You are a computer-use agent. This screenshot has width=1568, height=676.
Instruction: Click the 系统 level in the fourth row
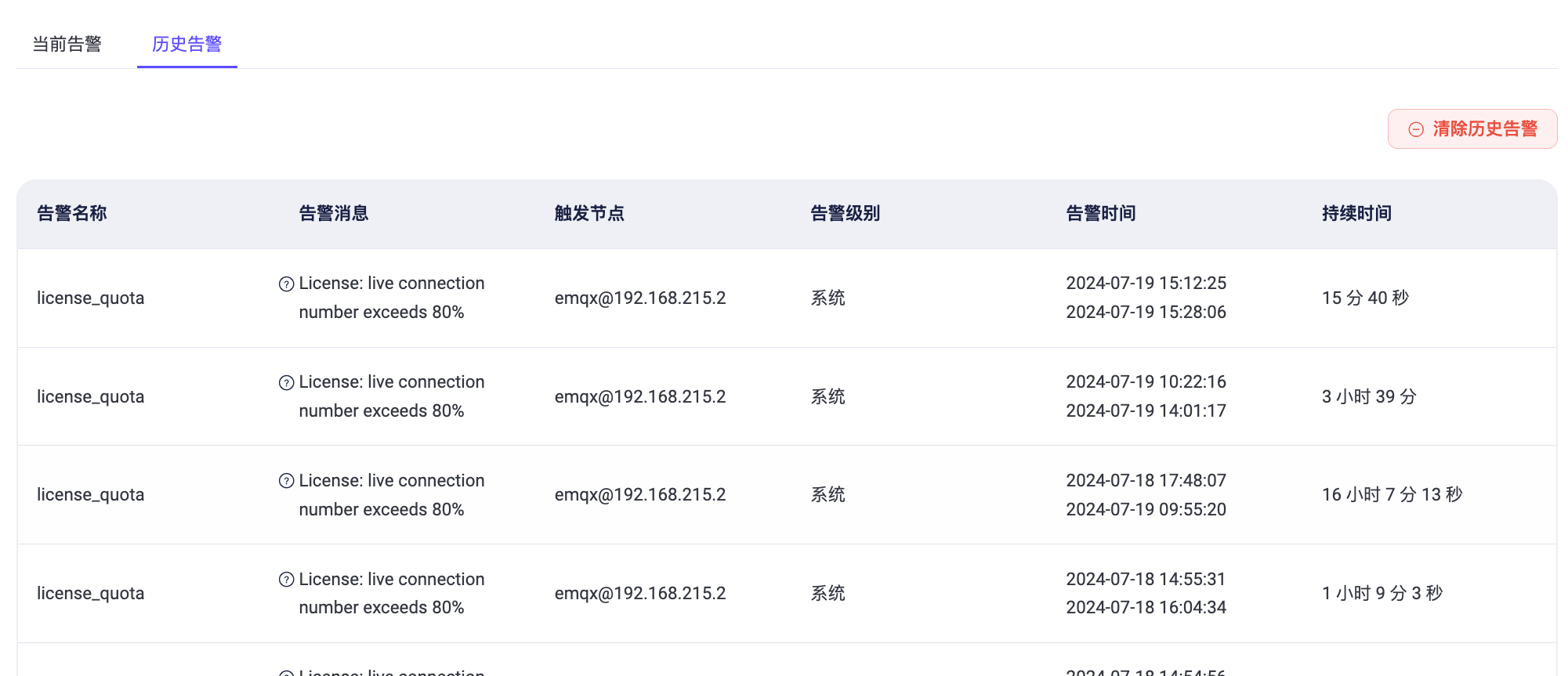click(828, 593)
